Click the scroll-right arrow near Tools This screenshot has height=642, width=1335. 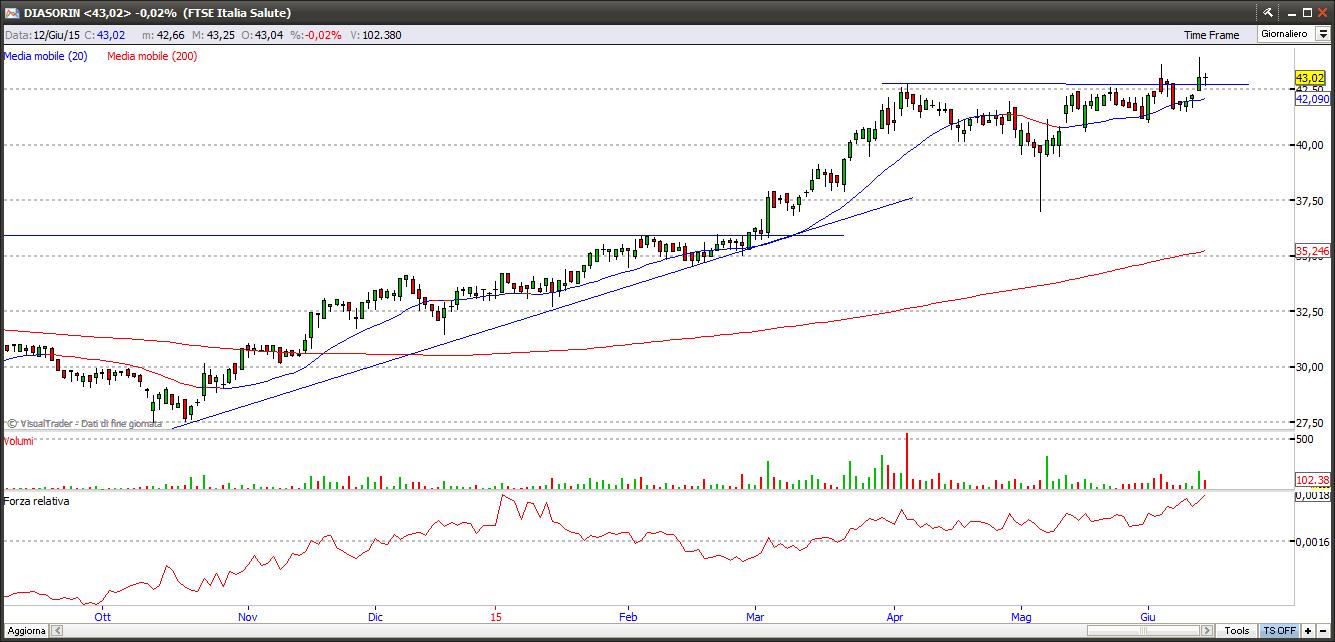click(x=1208, y=631)
